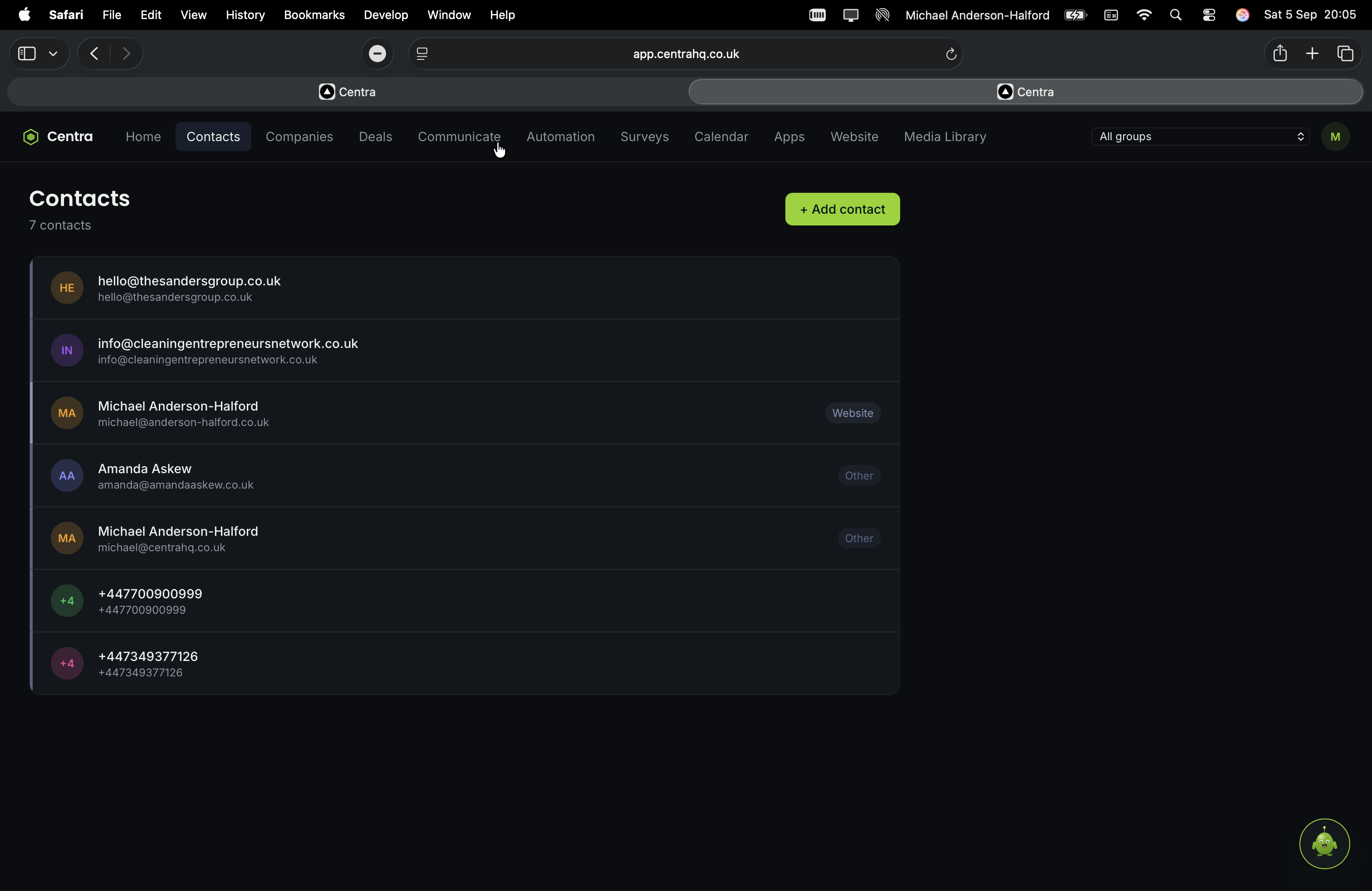
Task: Click the app.centrahq.co.uk address field
Action: click(x=686, y=54)
